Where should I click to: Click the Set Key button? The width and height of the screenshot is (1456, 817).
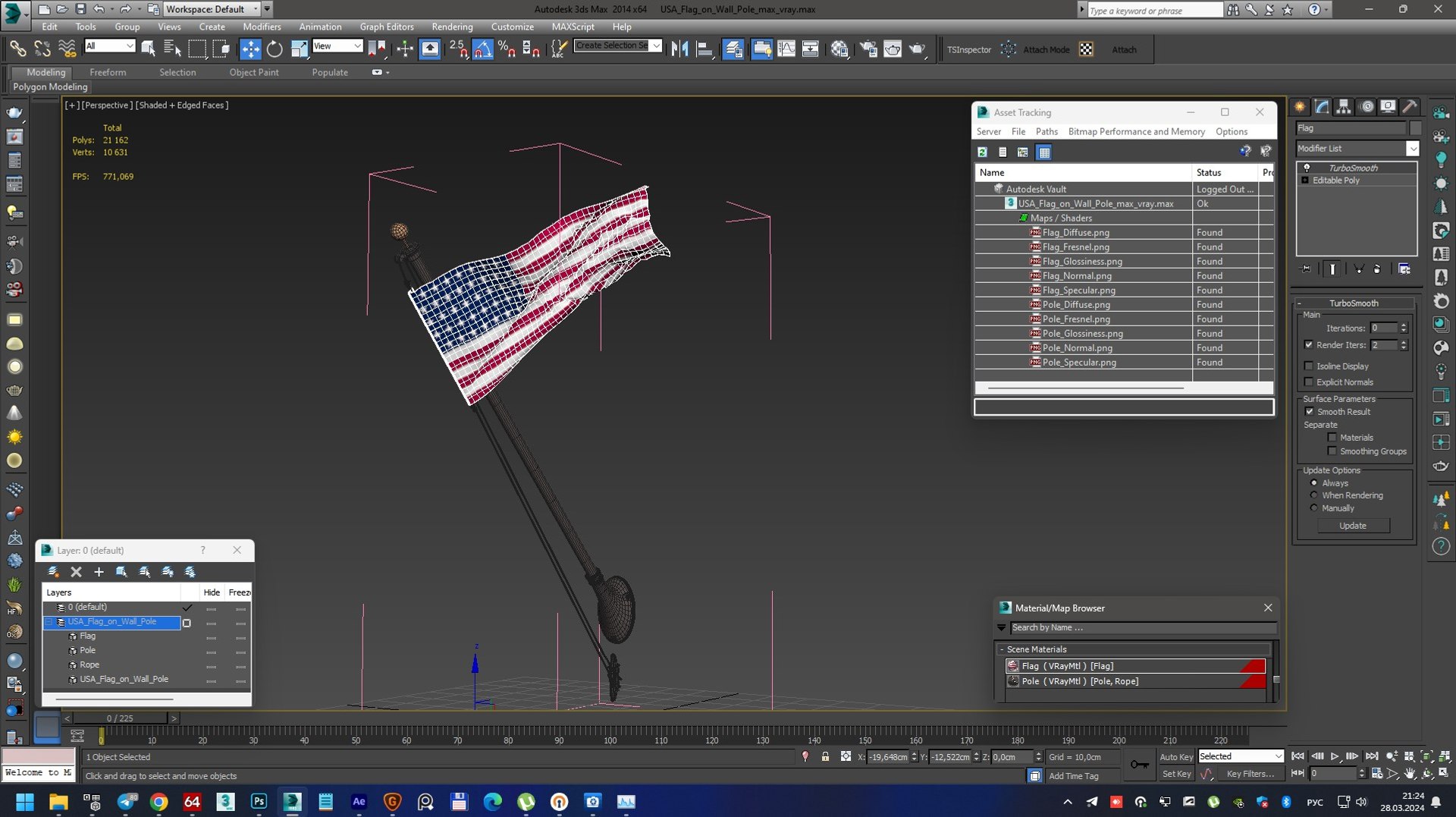1176,774
